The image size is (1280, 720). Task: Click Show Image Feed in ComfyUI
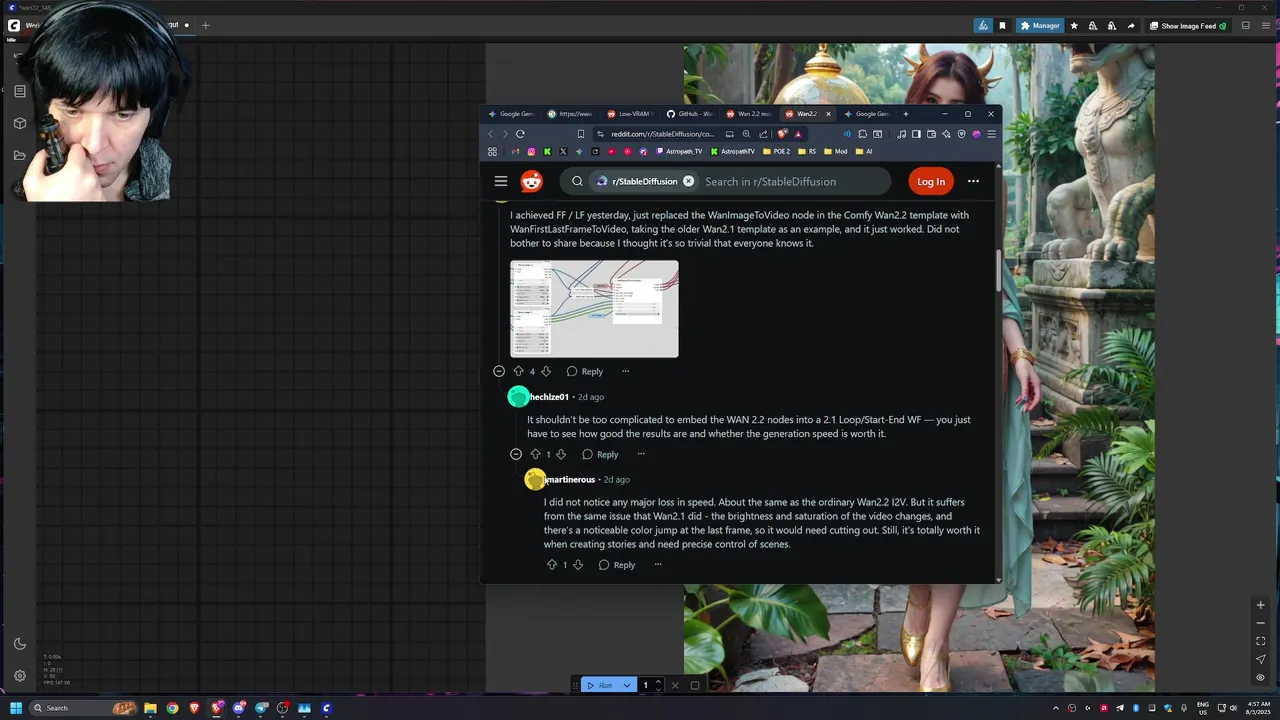(x=1188, y=26)
